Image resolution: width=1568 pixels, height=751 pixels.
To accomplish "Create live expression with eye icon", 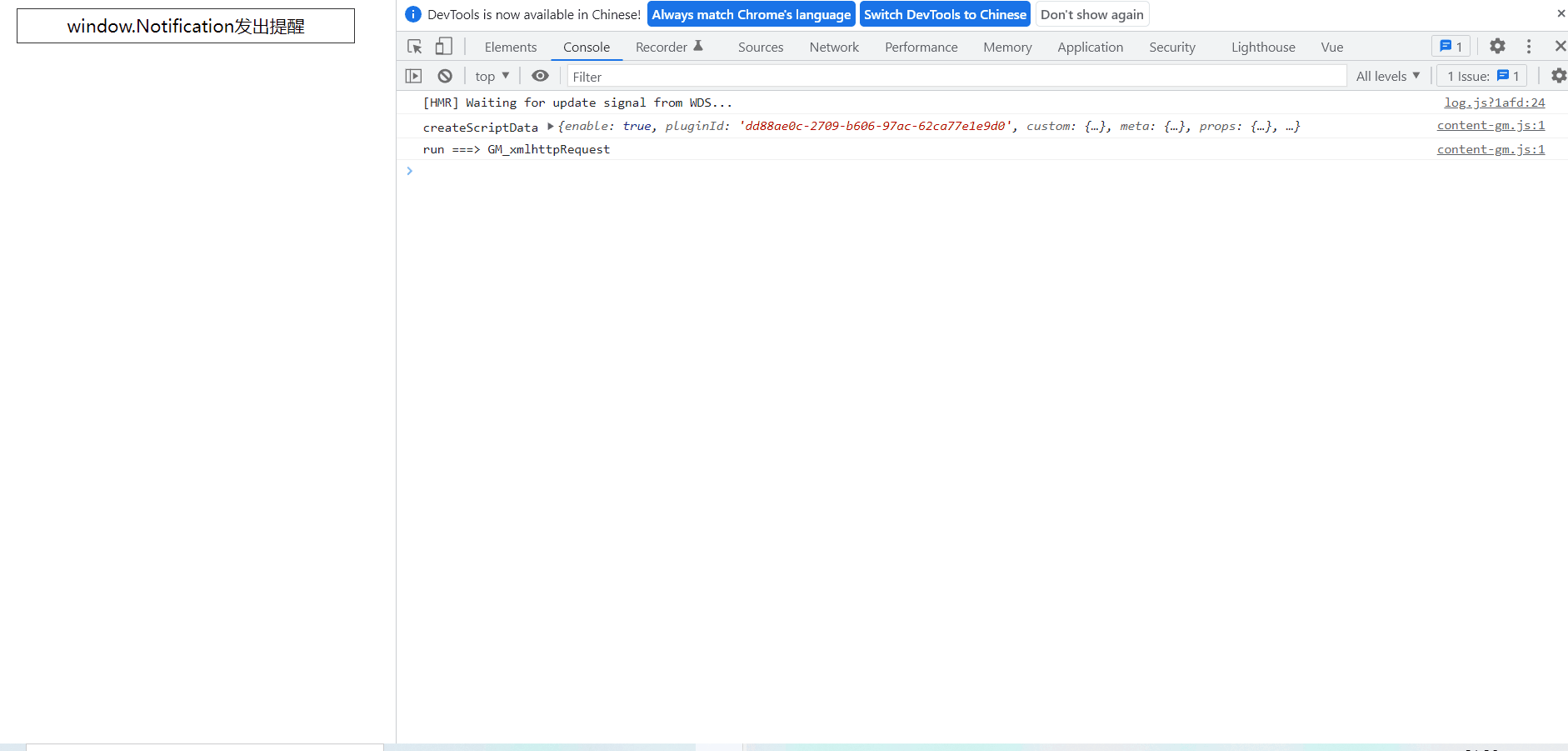I will (540, 76).
